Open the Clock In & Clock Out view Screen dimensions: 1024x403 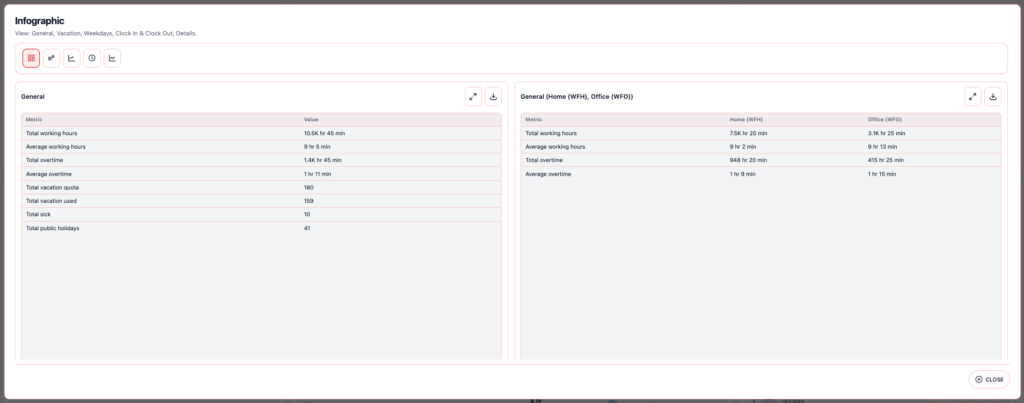(x=92, y=58)
